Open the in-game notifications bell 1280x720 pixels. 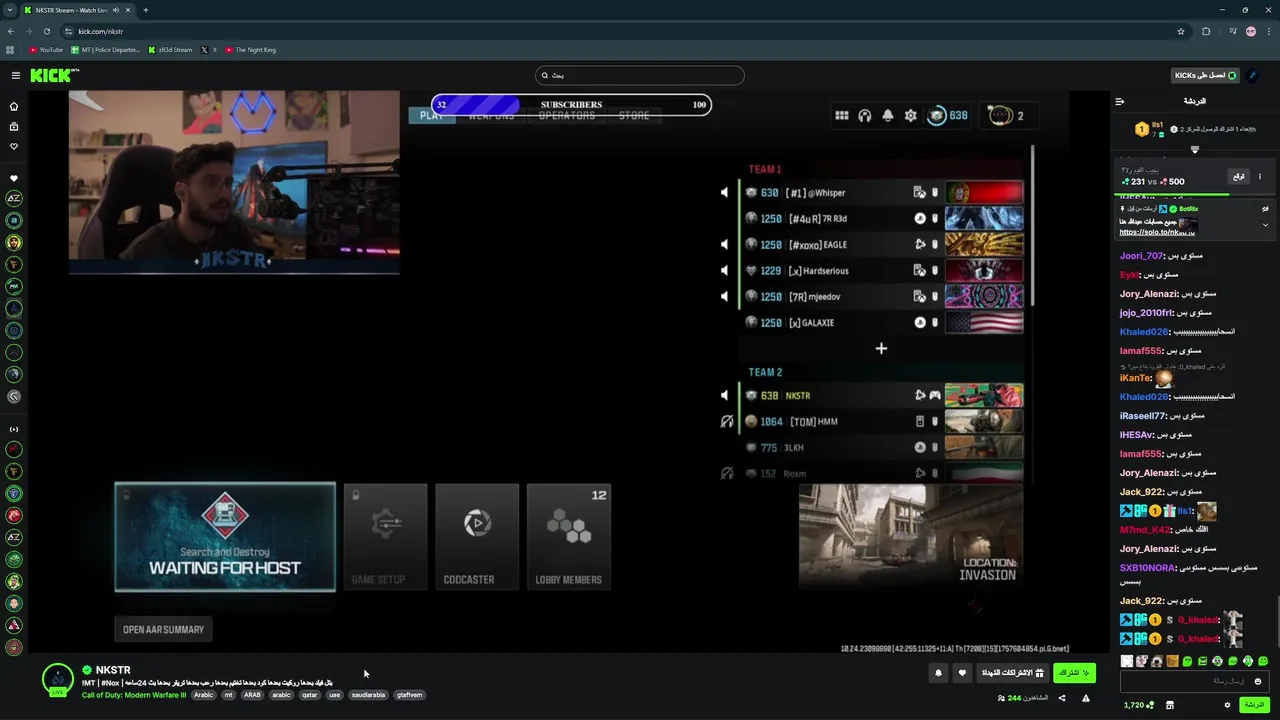tap(888, 116)
